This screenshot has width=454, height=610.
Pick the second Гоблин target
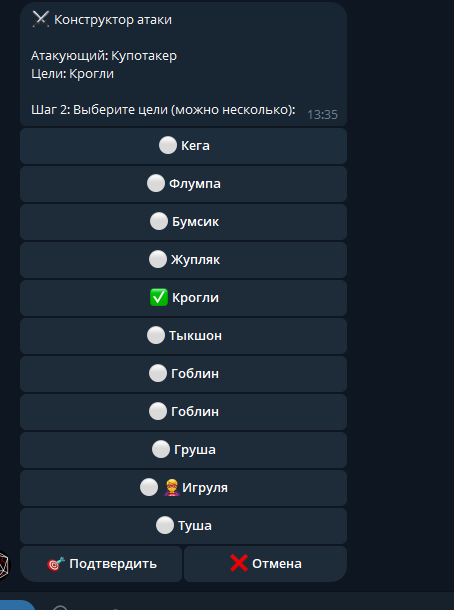coord(183,412)
